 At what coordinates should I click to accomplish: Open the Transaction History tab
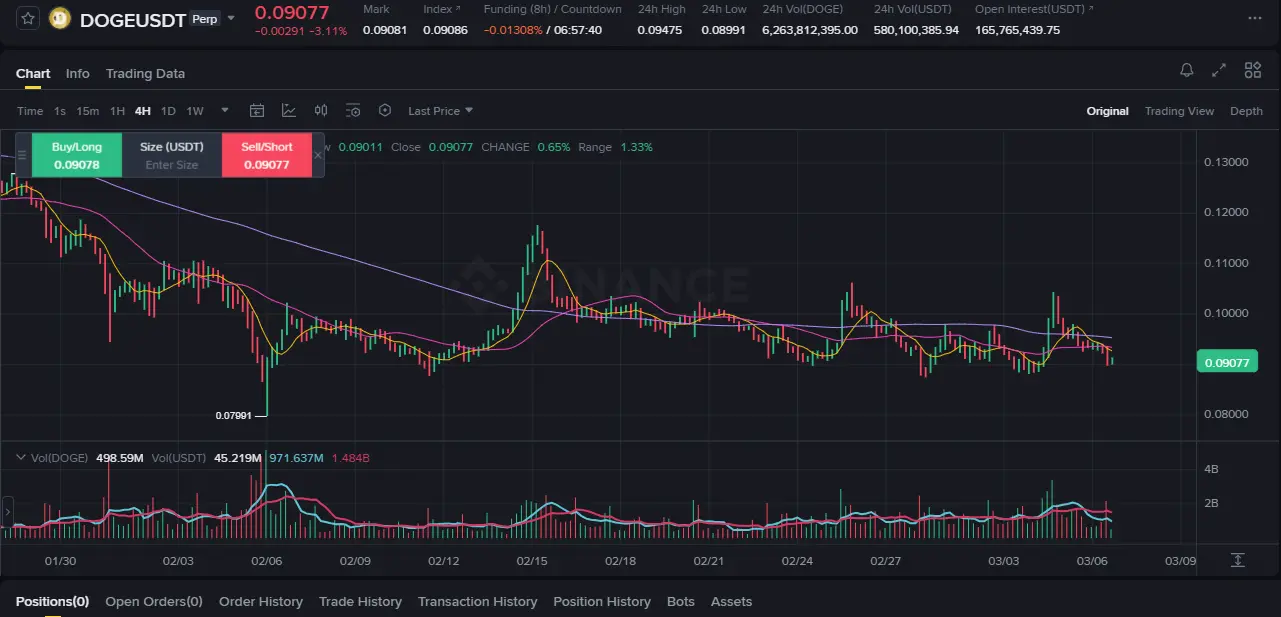[477, 601]
